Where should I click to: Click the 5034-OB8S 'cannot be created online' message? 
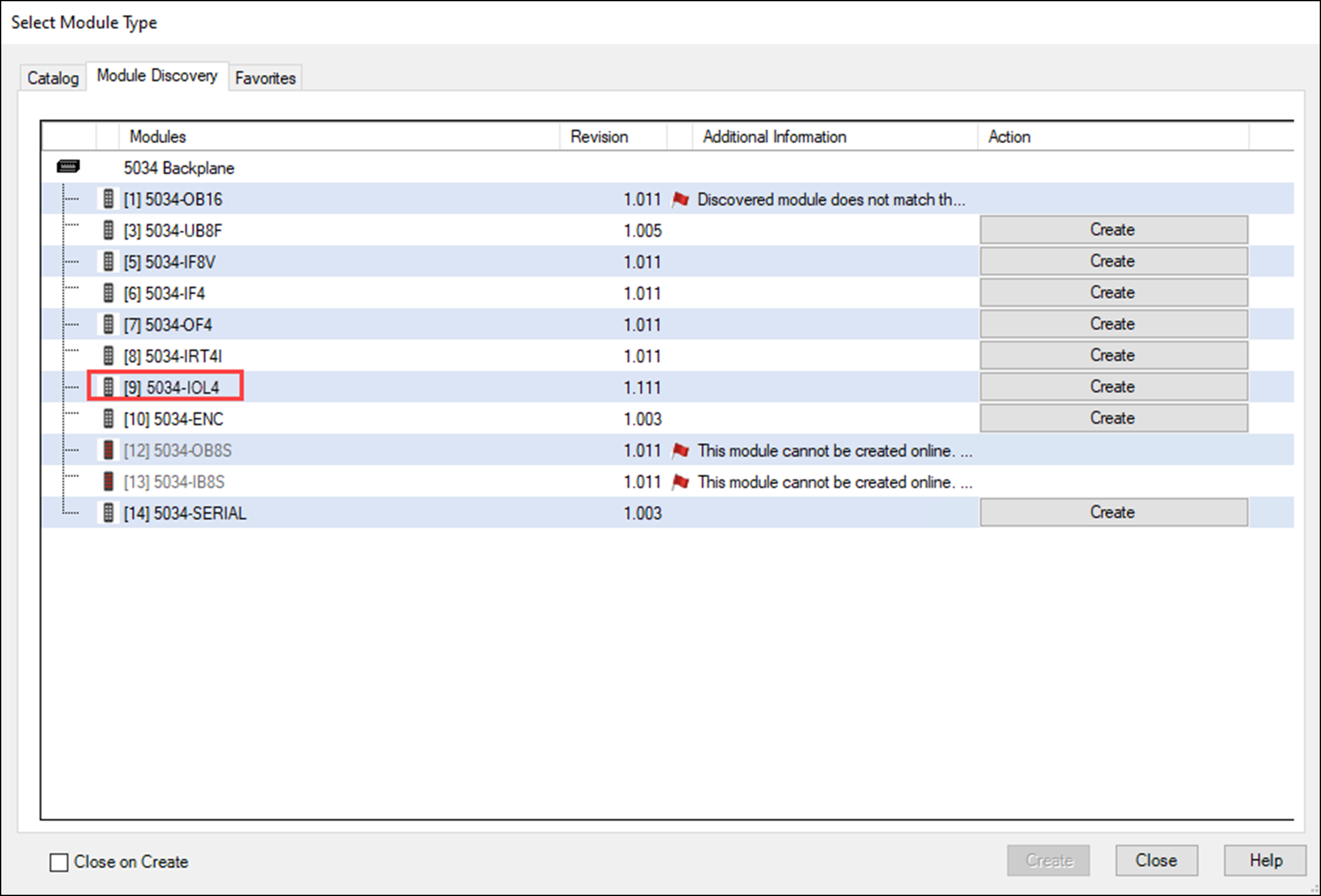pos(835,451)
